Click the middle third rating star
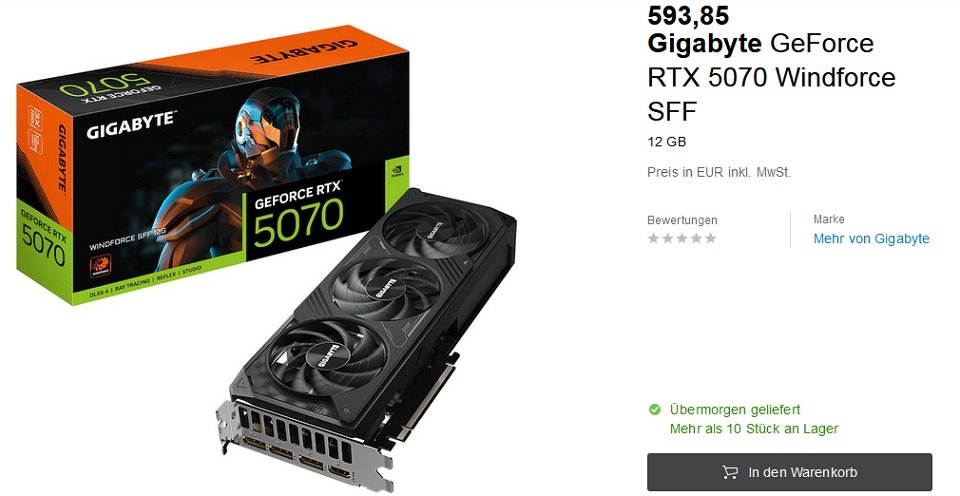 click(x=682, y=238)
